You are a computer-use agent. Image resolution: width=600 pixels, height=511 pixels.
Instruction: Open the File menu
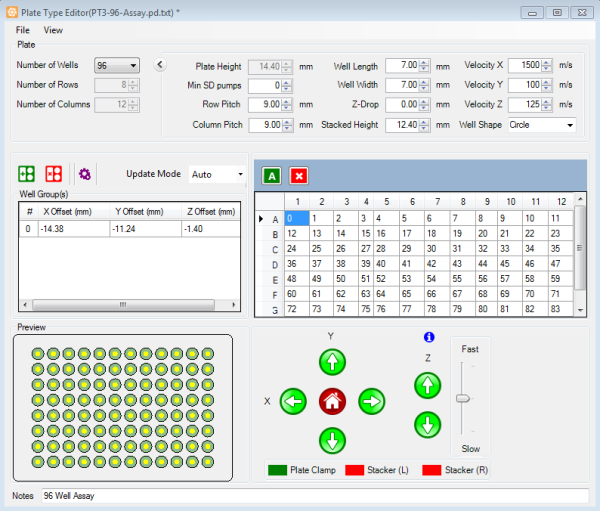coord(22,30)
